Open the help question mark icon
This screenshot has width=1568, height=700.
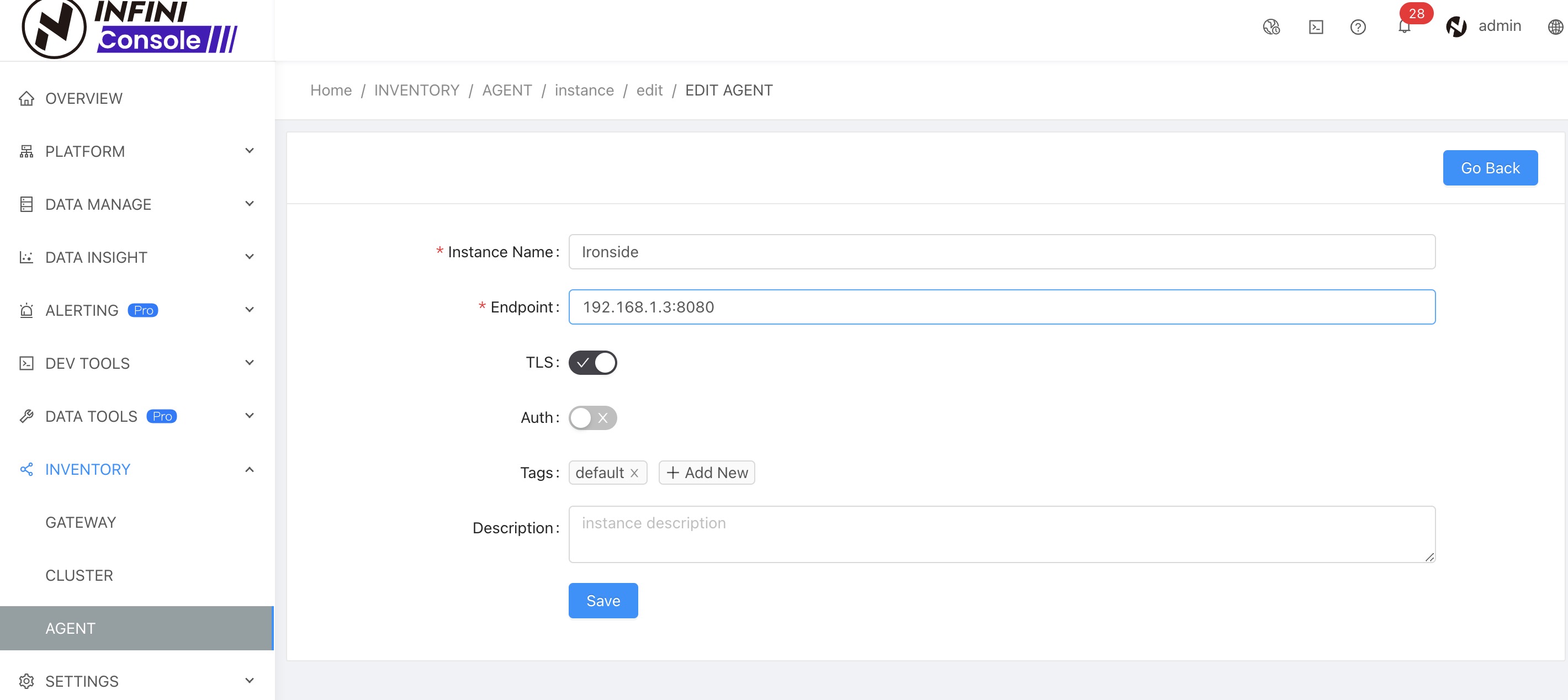1358,27
